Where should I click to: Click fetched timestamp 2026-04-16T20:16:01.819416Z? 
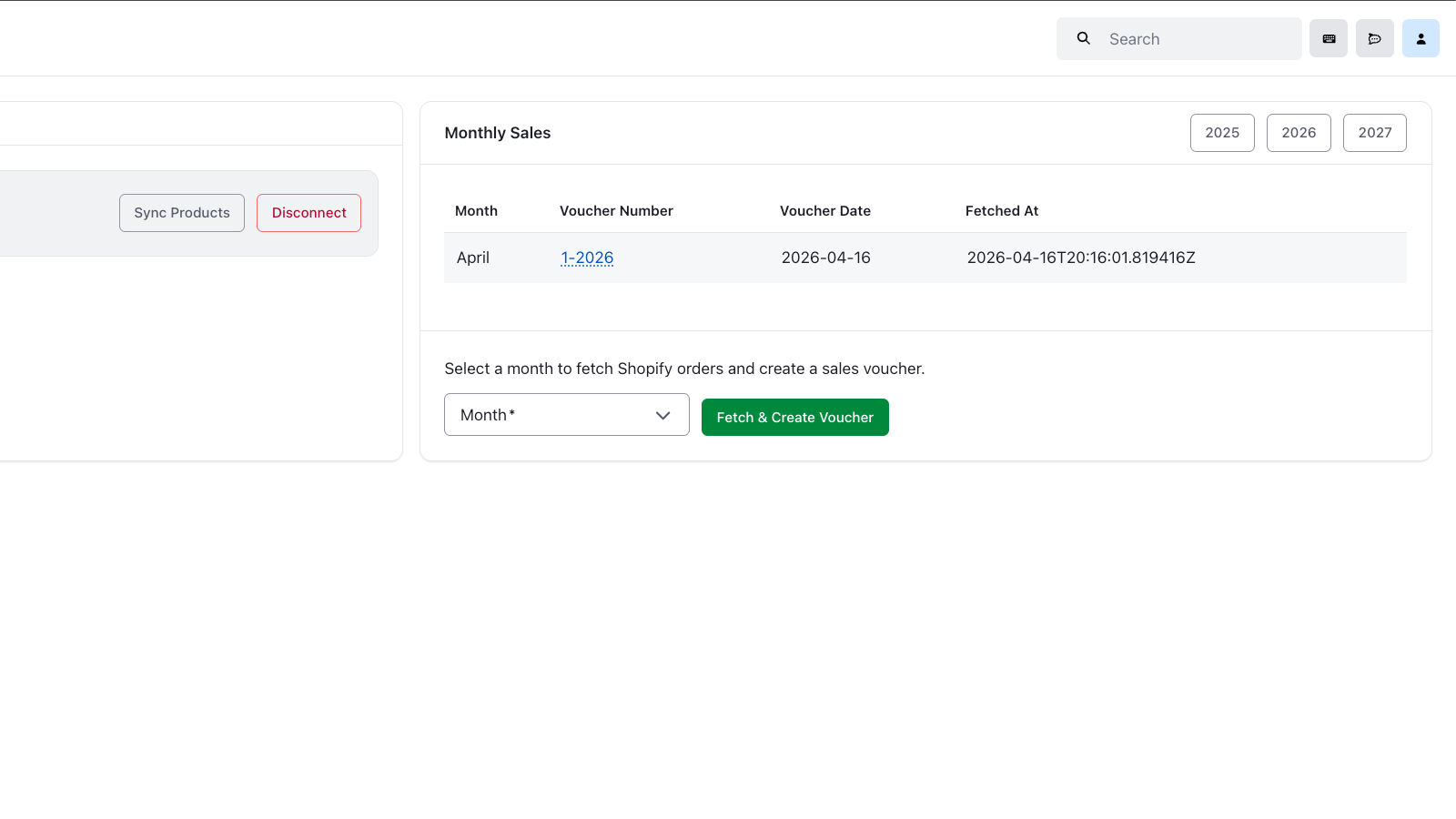pyautogui.click(x=1081, y=258)
